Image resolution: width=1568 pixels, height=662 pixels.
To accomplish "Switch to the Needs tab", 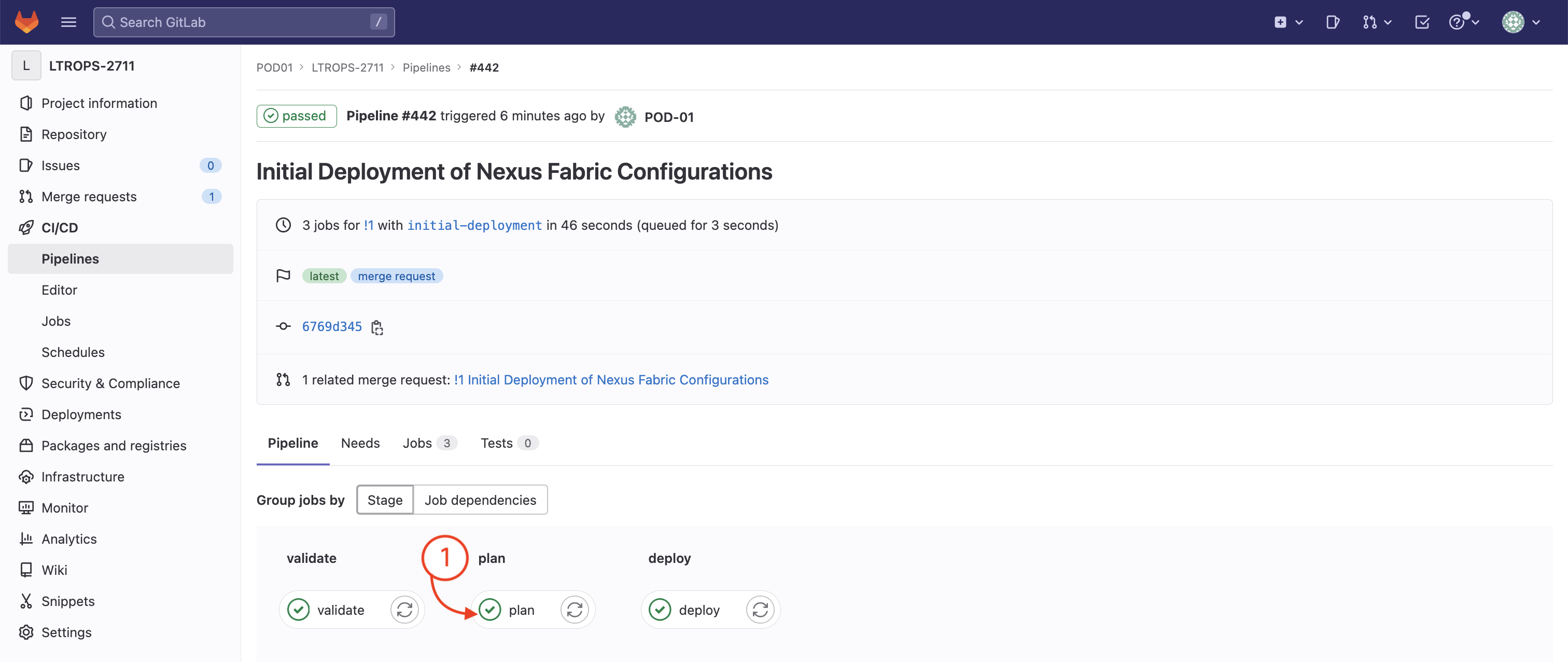I will (x=360, y=444).
